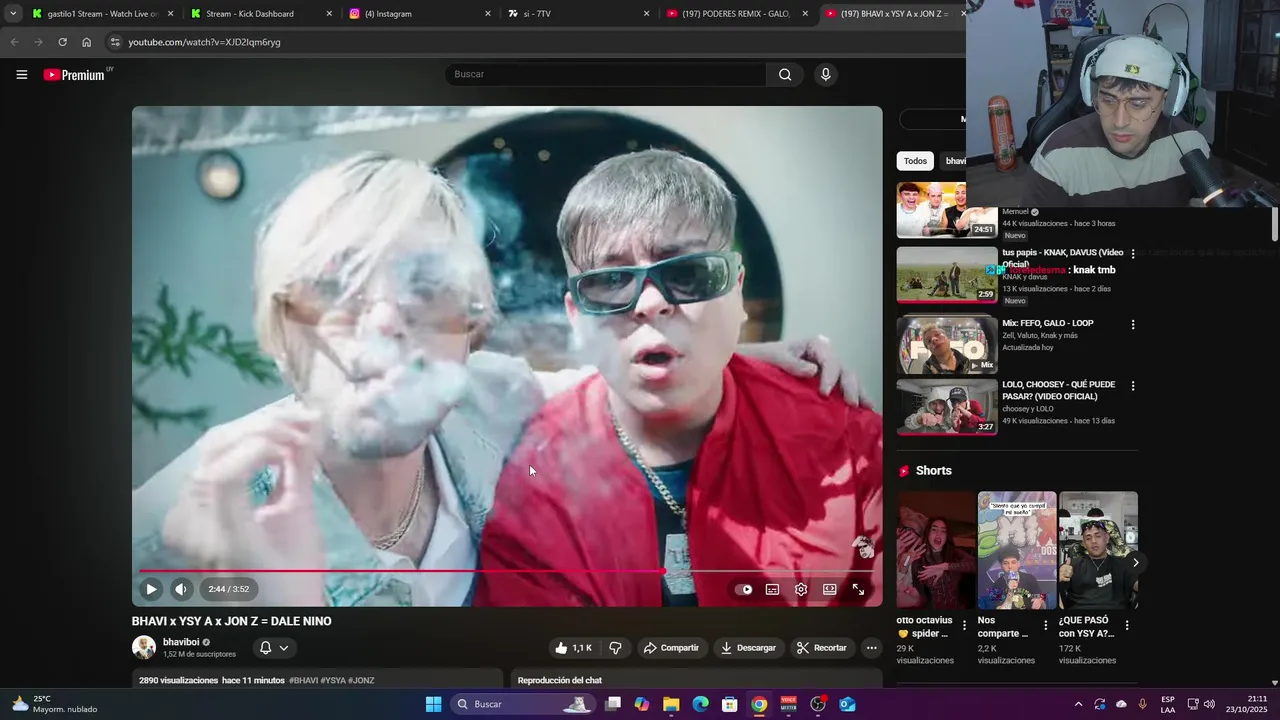Image resolution: width=1280 pixels, height=720 pixels.
Task: Open File Explorer from the taskbar
Action: [x=671, y=704]
